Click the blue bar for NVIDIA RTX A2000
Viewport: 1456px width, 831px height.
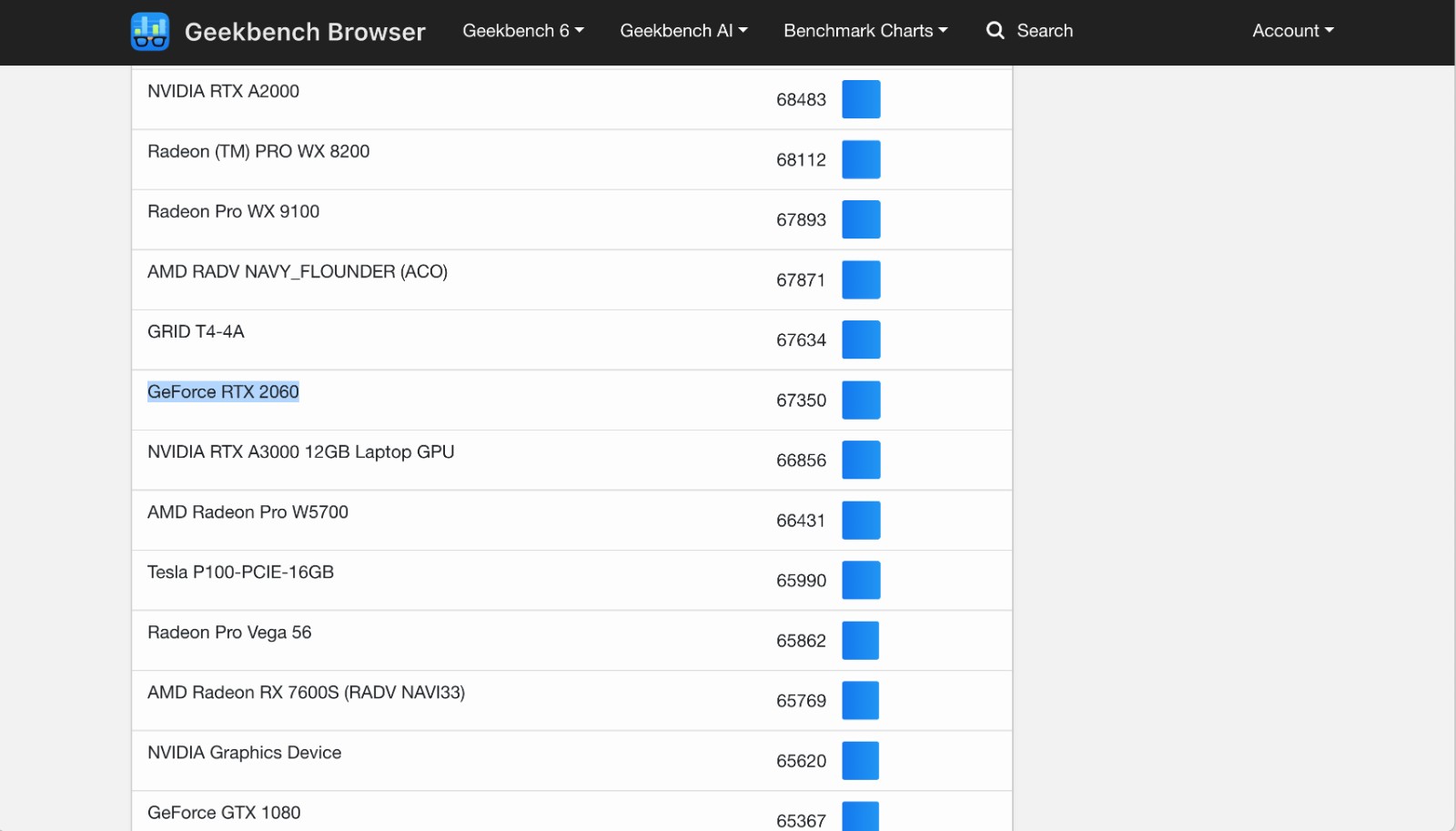point(861,99)
